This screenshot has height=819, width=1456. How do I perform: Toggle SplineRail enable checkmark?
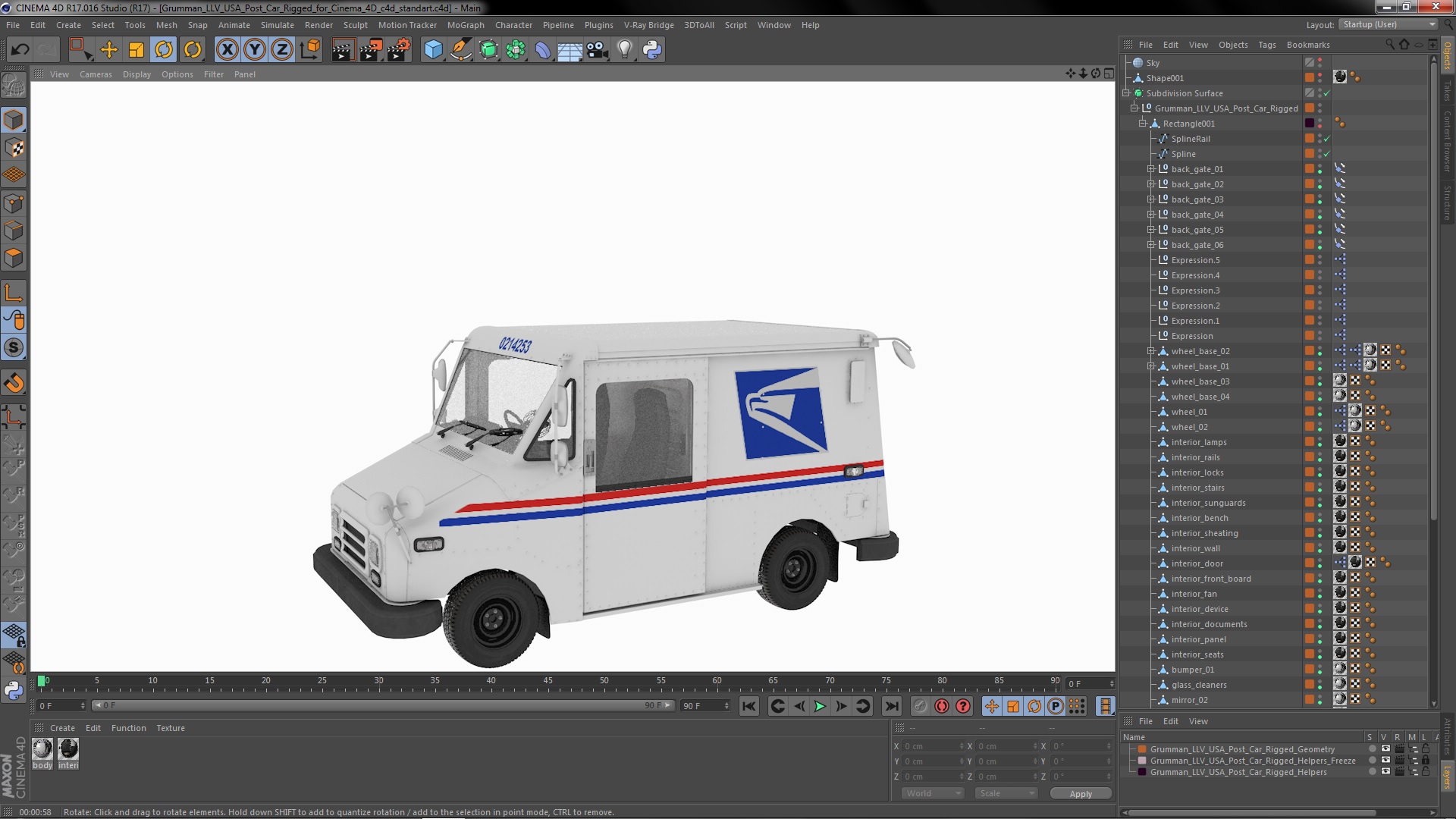[1326, 139]
